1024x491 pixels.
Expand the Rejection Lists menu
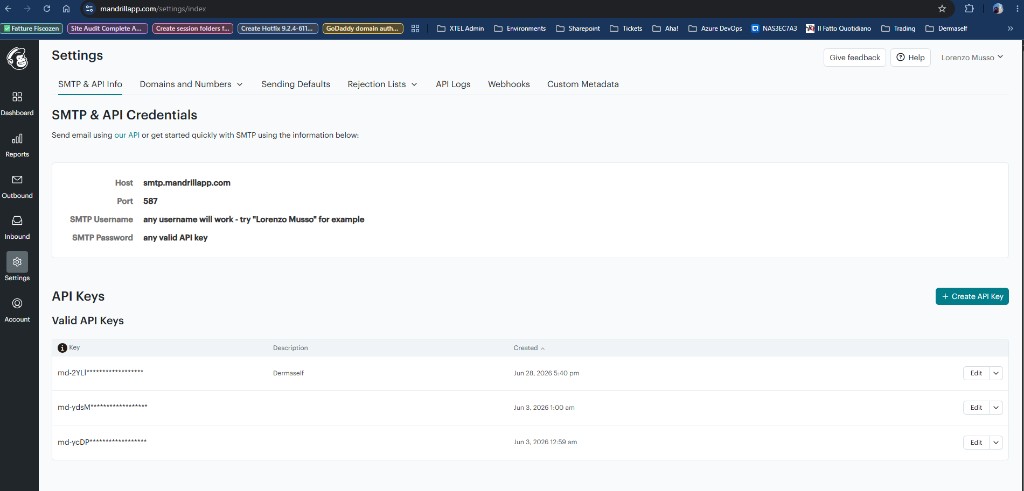tap(382, 84)
